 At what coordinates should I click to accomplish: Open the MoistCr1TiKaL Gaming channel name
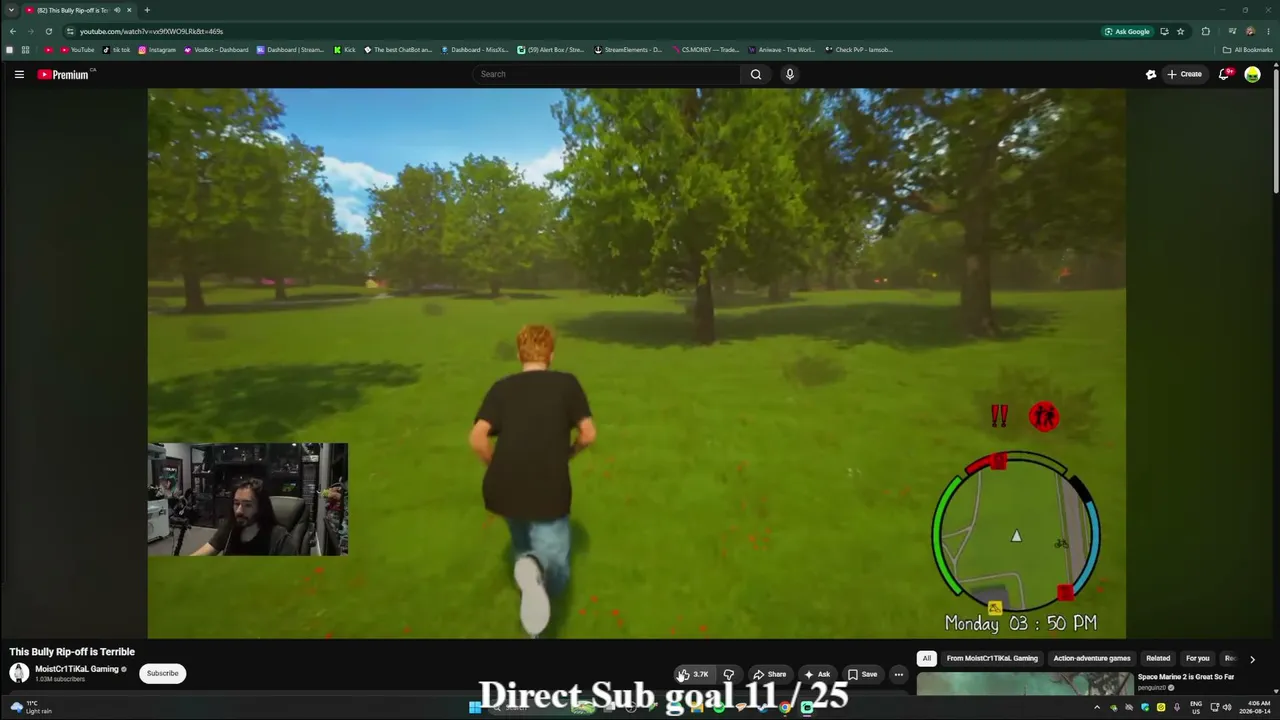(x=77, y=669)
